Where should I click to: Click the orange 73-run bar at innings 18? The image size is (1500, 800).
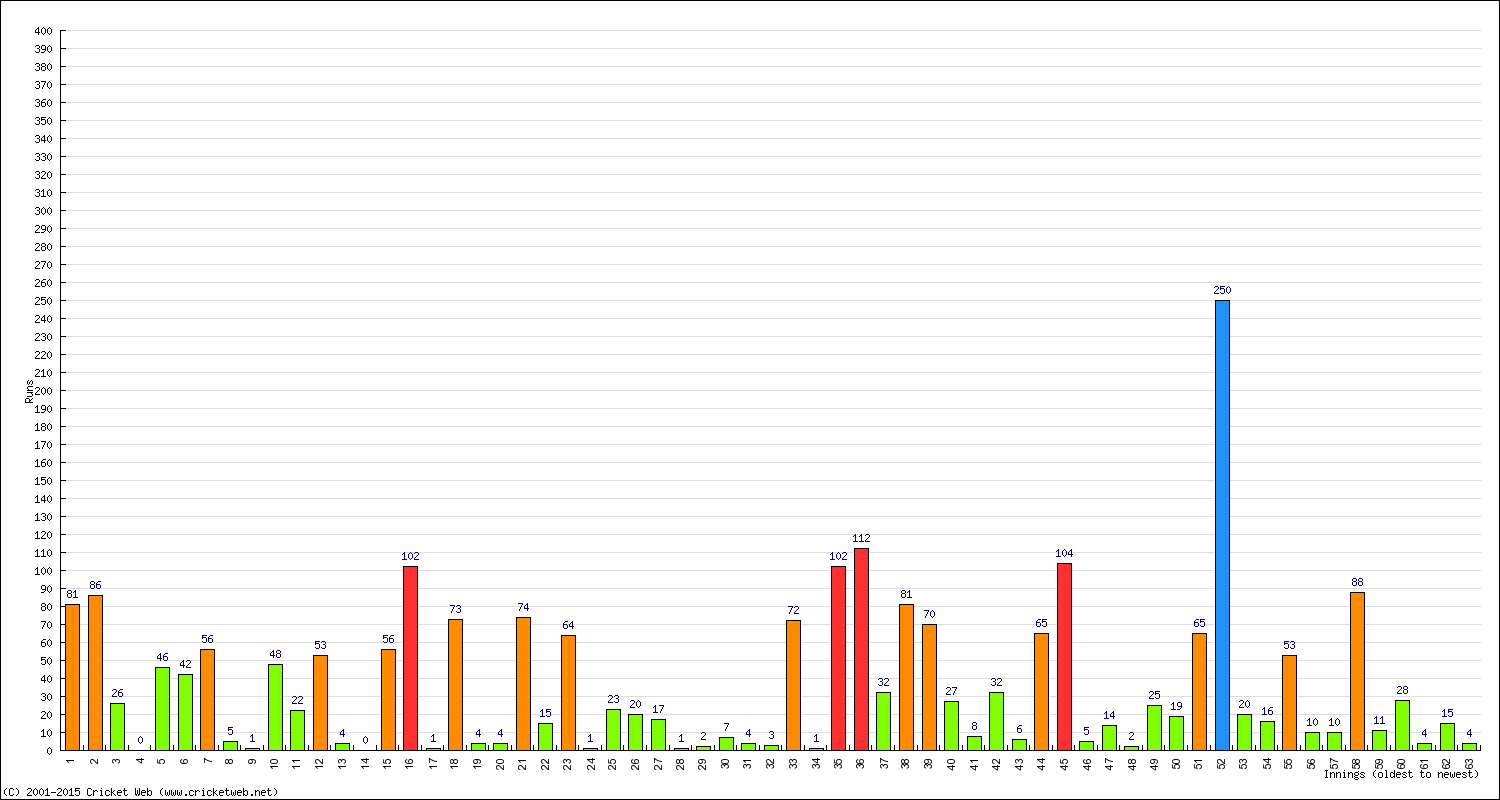coord(455,684)
